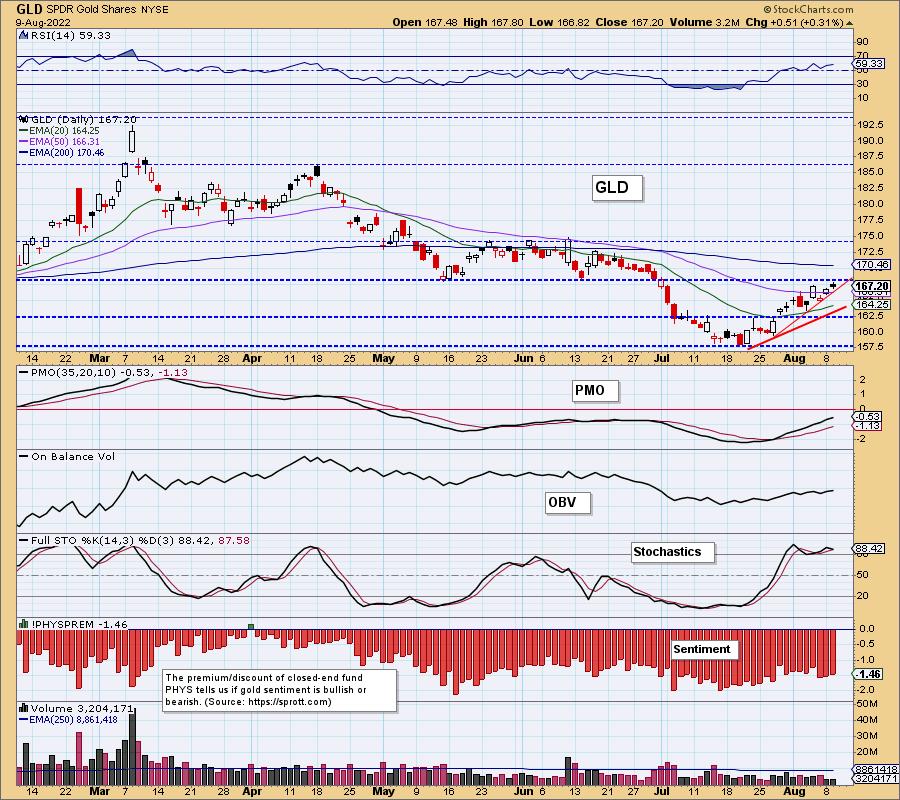Click the 'Close 167.20' value
Viewport: 900px width, 800px height.
point(629,22)
